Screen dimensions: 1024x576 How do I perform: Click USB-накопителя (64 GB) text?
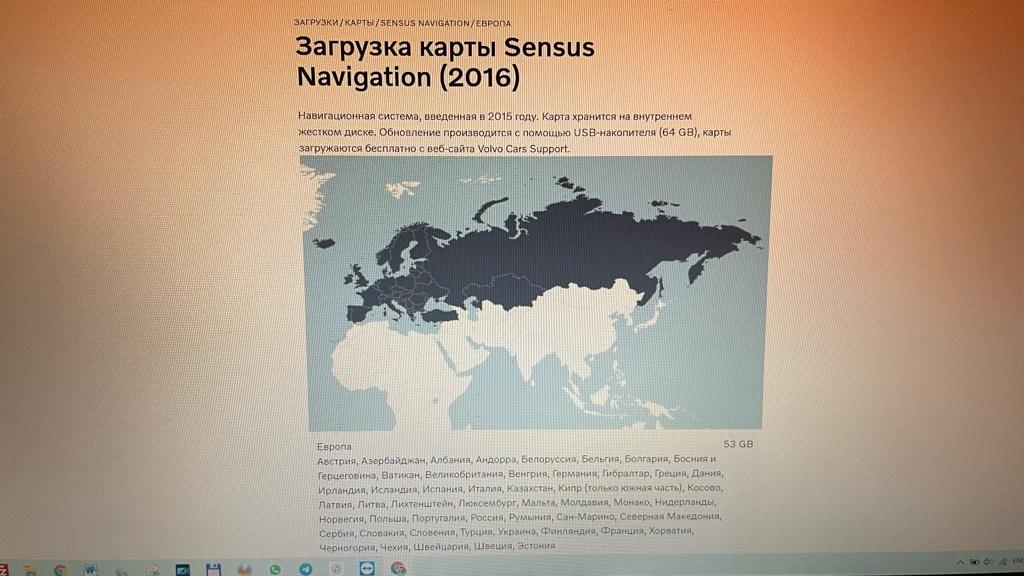click(x=637, y=132)
